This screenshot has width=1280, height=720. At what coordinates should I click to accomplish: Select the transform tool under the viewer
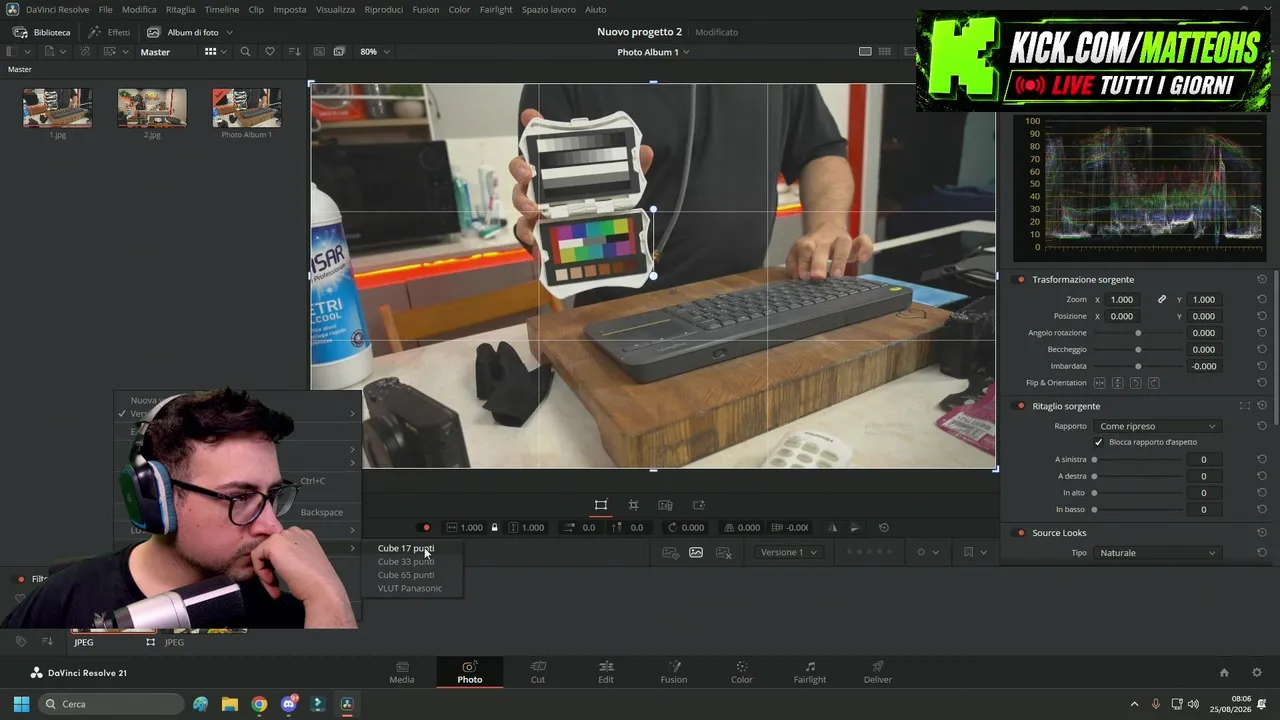(601, 505)
